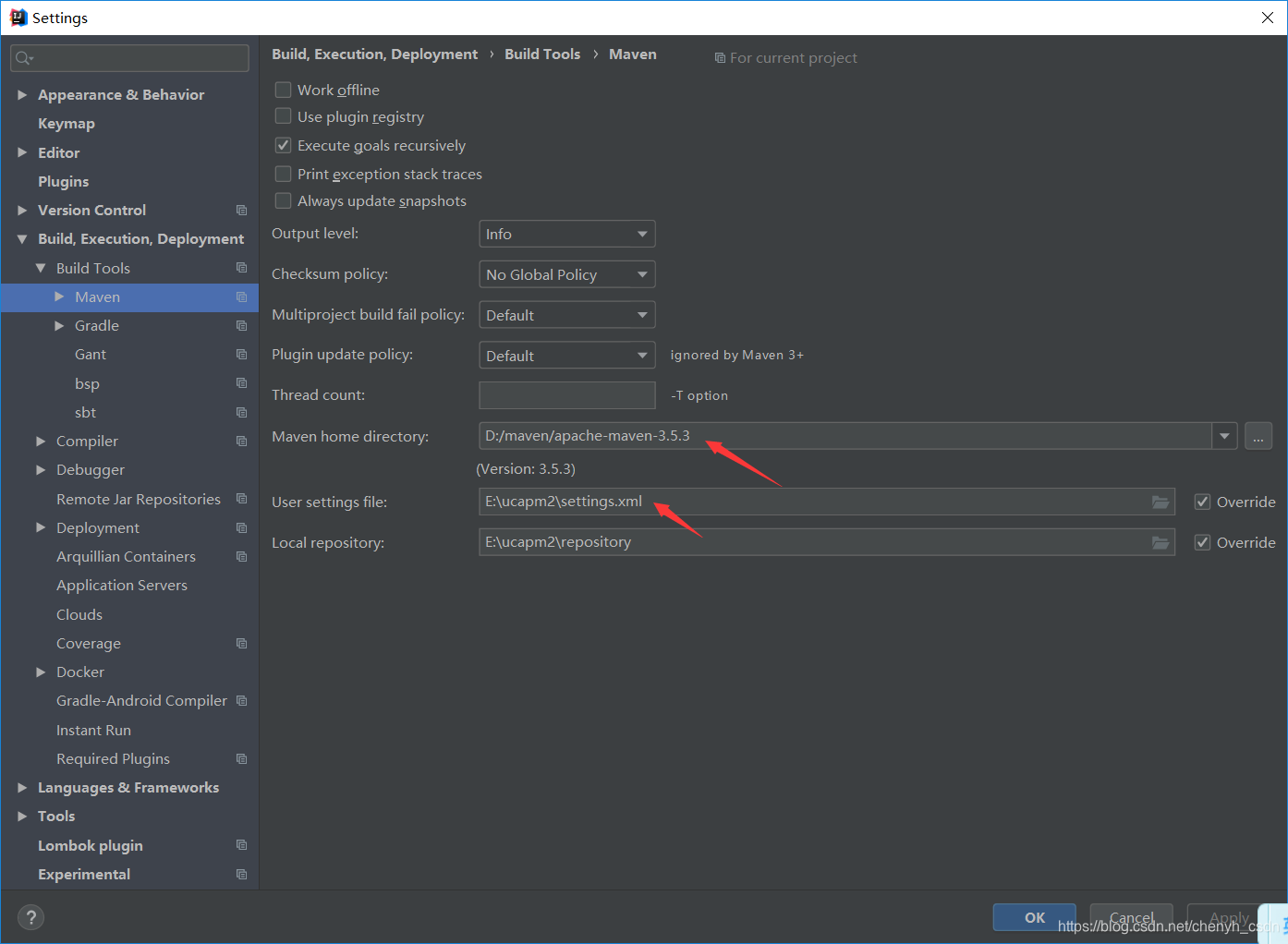Select Keymap in the settings tree
1288x944 pixels.
coord(67,124)
